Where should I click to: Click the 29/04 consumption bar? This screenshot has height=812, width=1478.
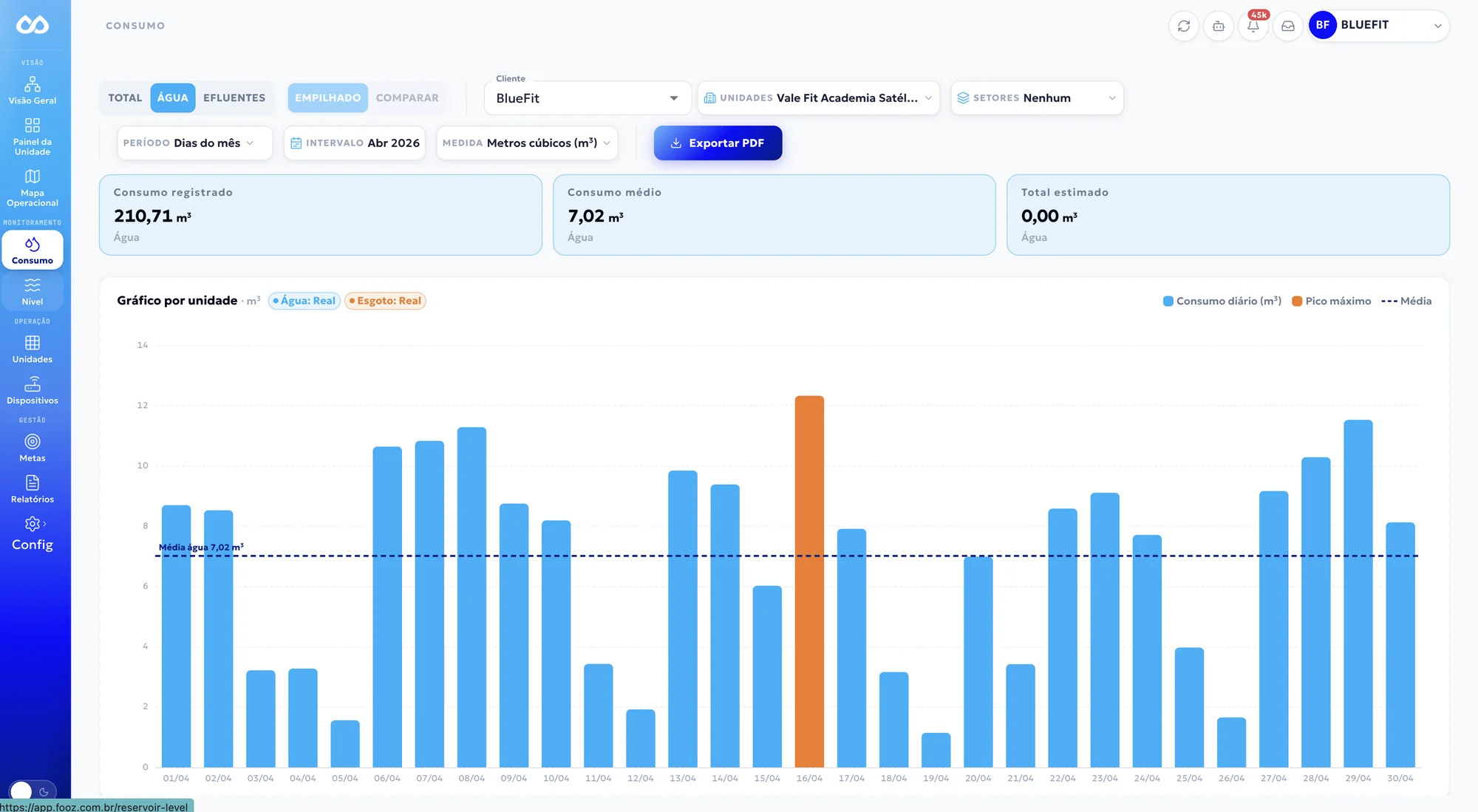pos(1358,593)
